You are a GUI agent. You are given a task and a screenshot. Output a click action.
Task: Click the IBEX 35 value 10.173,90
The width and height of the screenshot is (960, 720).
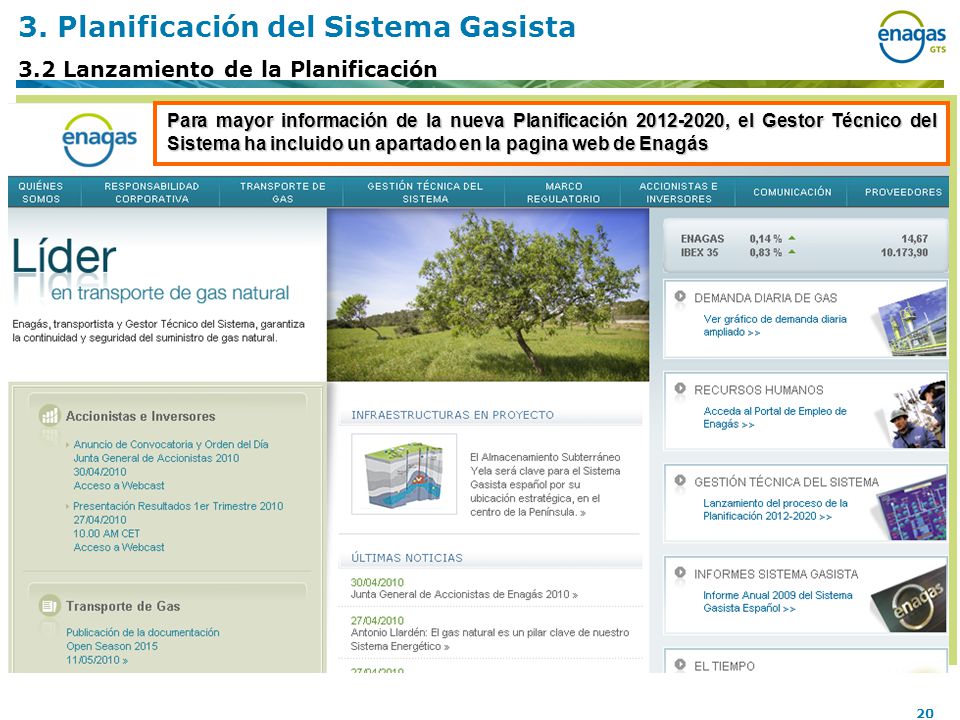pyautogui.click(x=904, y=252)
